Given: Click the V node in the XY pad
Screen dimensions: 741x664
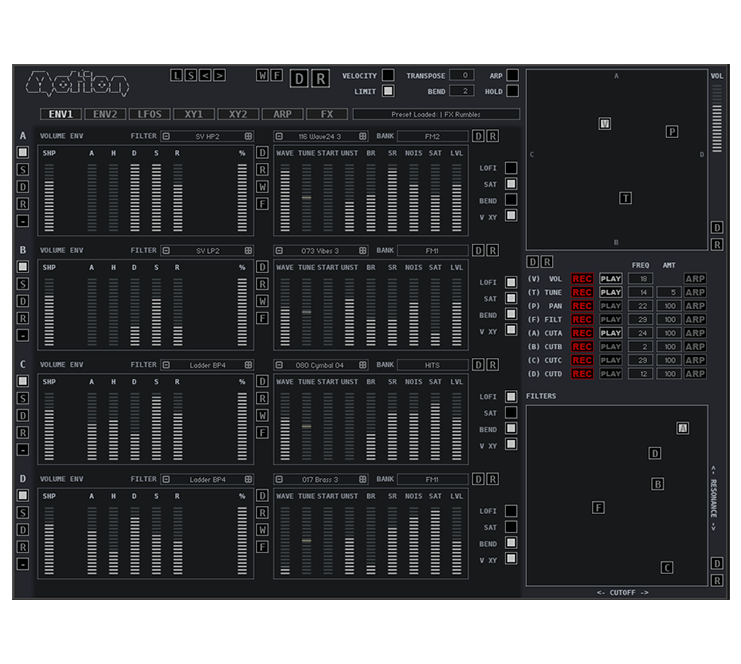Looking at the screenshot, I should (604, 124).
